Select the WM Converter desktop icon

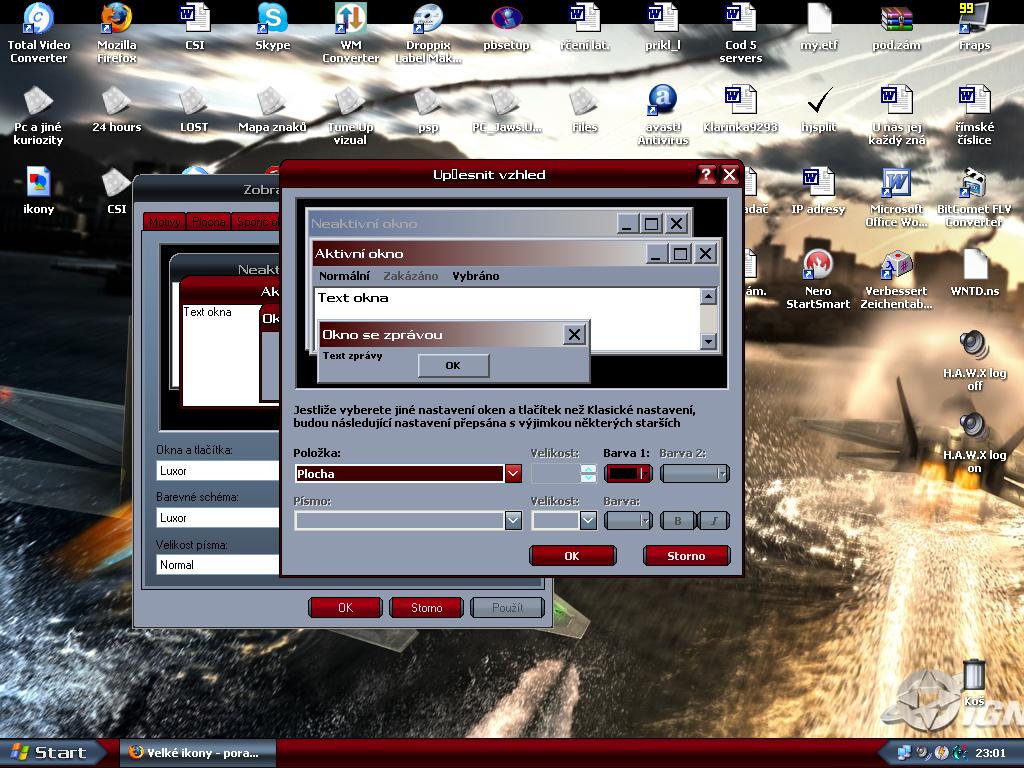click(350, 20)
